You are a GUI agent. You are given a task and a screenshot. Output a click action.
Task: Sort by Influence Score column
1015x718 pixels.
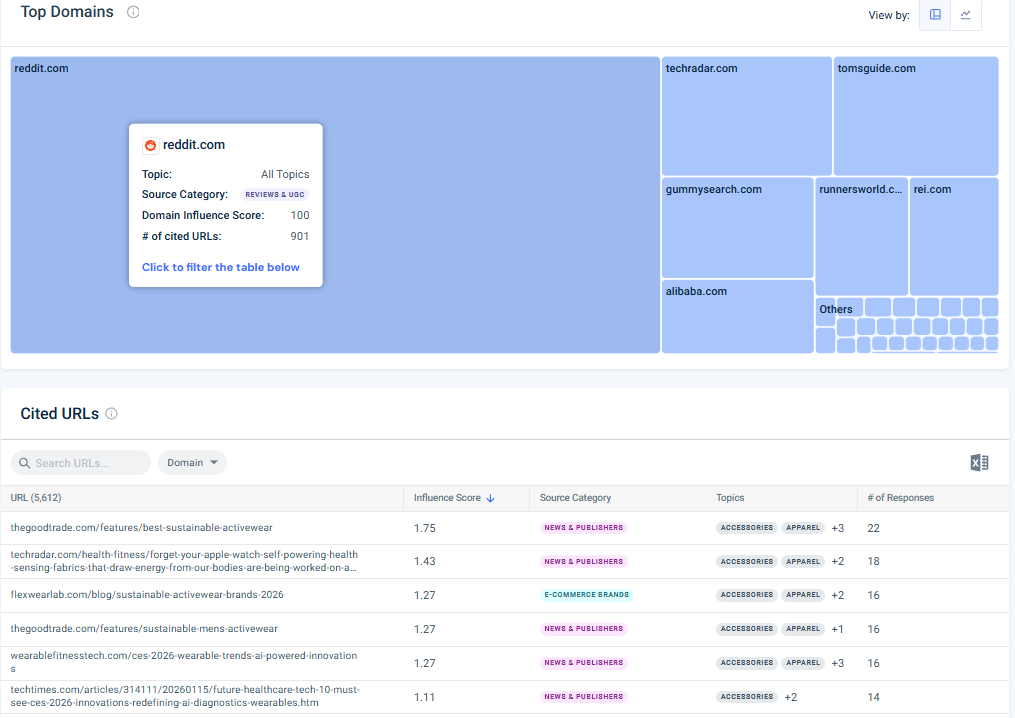point(454,498)
